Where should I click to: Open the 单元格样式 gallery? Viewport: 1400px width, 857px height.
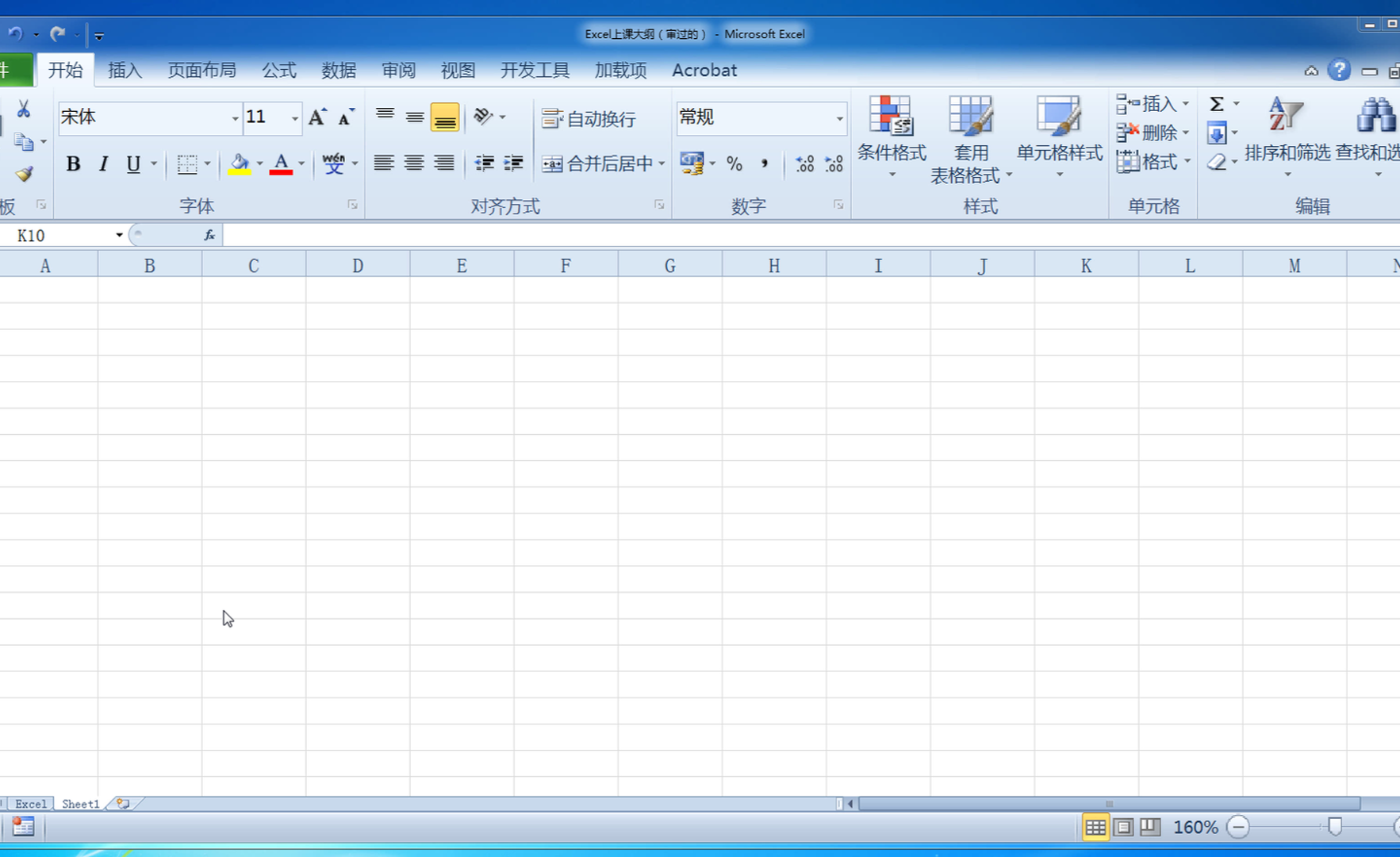[1060, 137]
